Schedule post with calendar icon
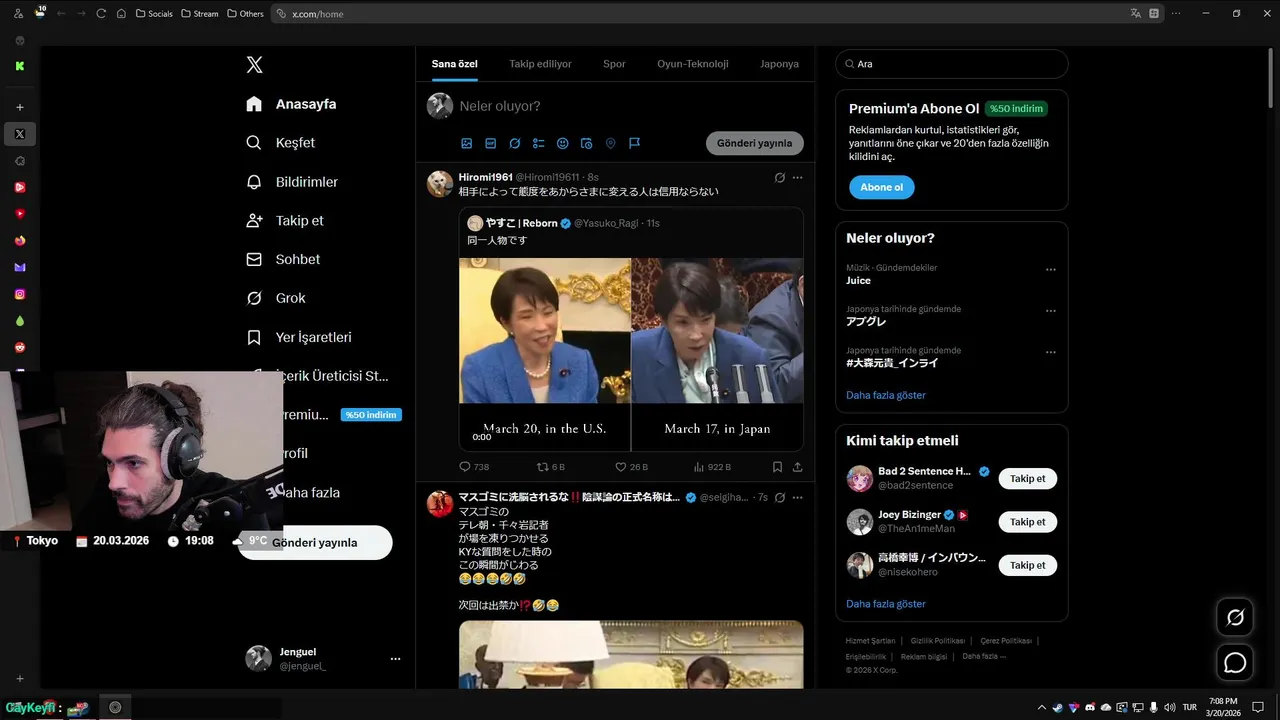The image size is (1280, 720). [x=586, y=143]
